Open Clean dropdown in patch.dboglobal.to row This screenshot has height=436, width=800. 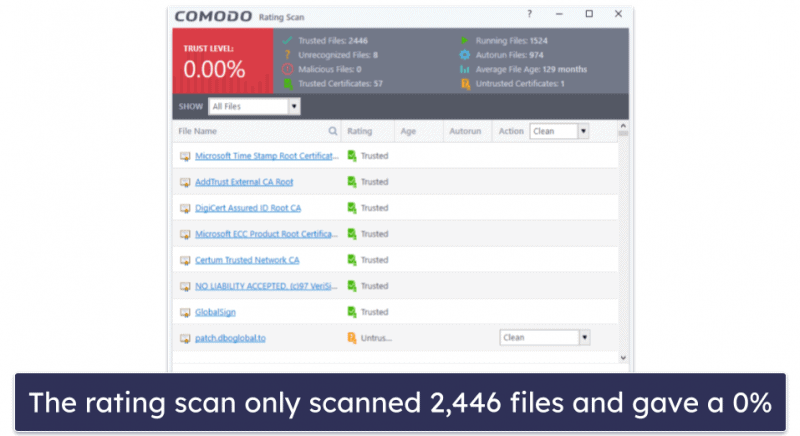pyautogui.click(x=545, y=338)
